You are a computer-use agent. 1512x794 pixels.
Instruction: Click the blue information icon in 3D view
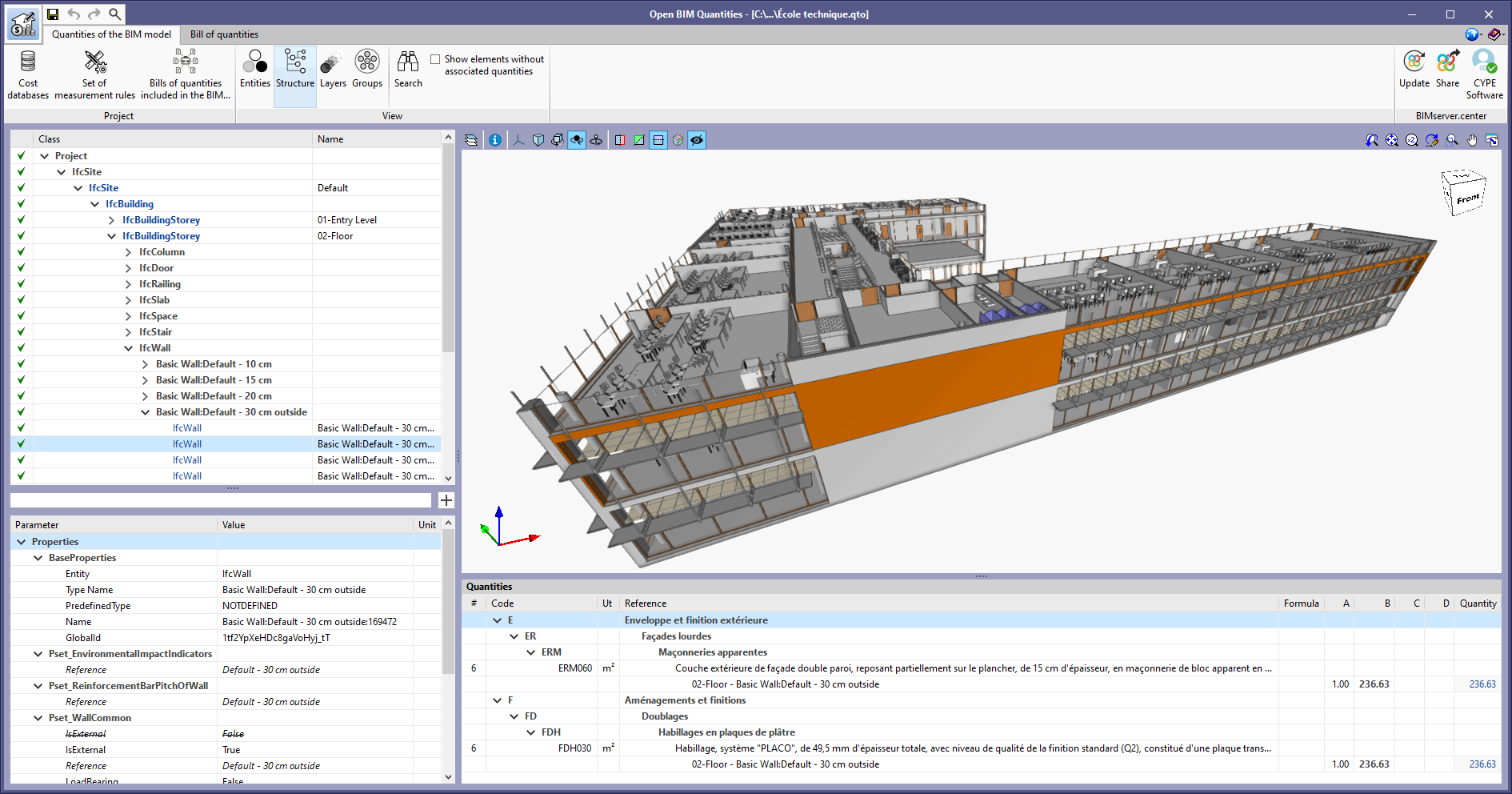(x=495, y=140)
